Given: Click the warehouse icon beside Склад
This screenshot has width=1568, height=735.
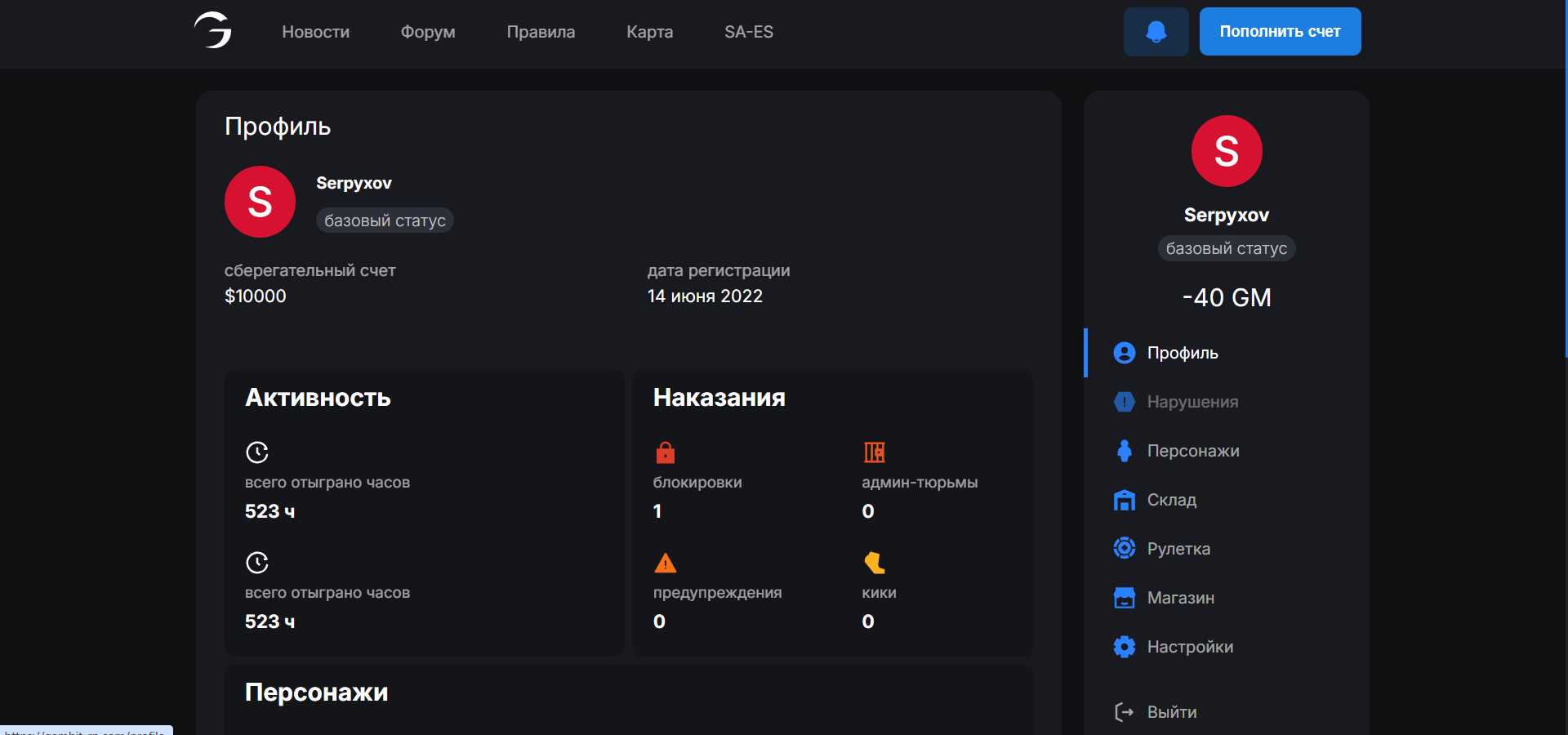Looking at the screenshot, I should tap(1124, 500).
